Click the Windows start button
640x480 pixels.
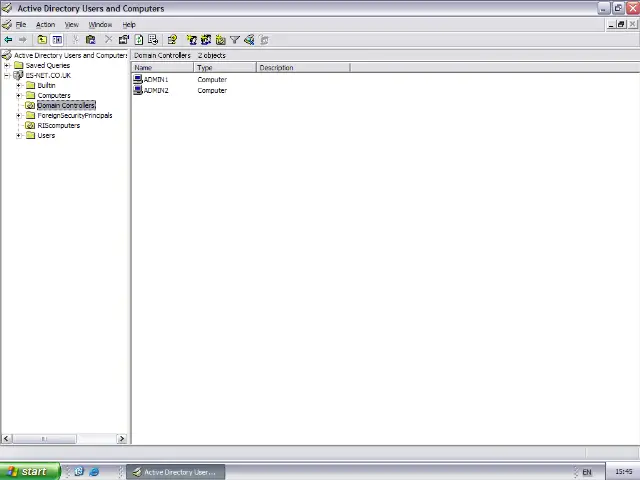point(29,471)
